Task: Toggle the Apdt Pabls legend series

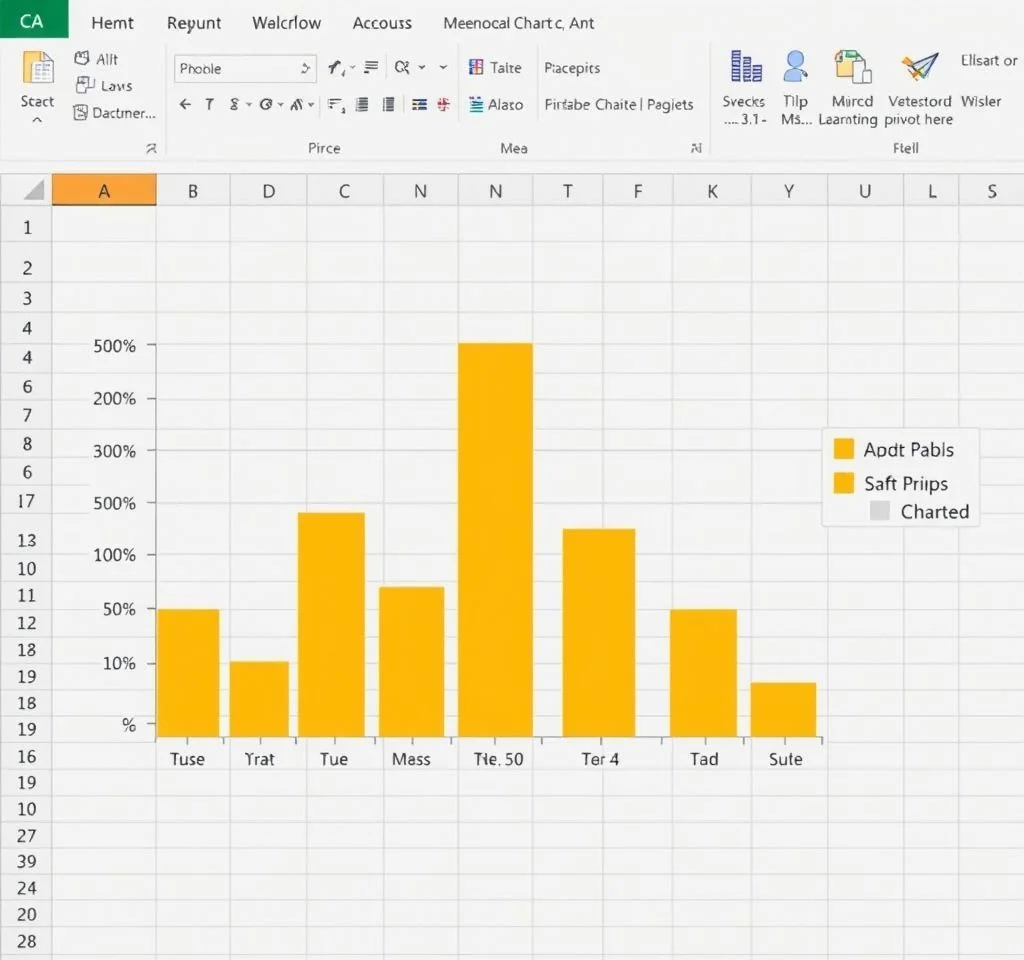Action: click(844, 449)
